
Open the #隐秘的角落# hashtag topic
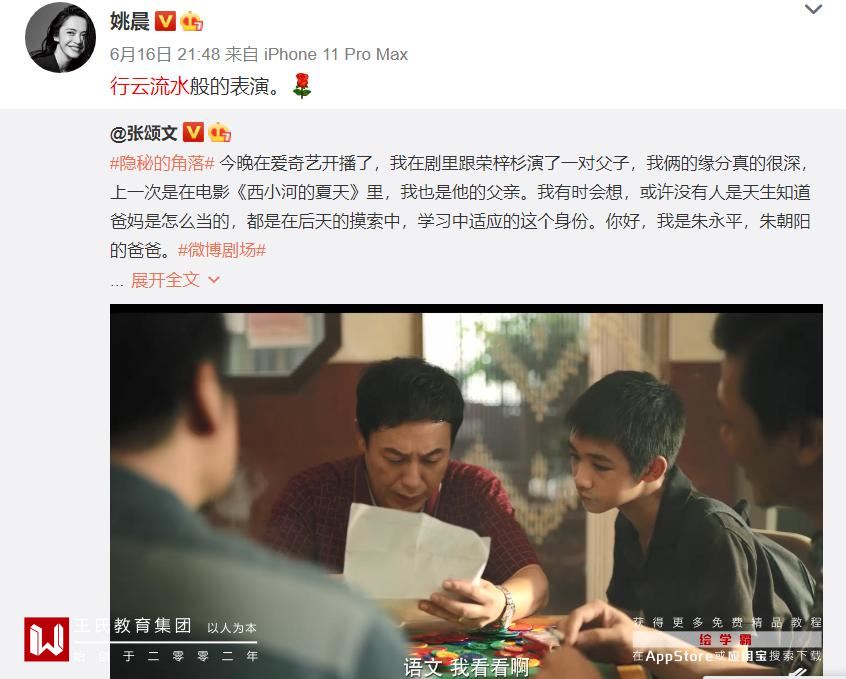(x=162, y=163)
